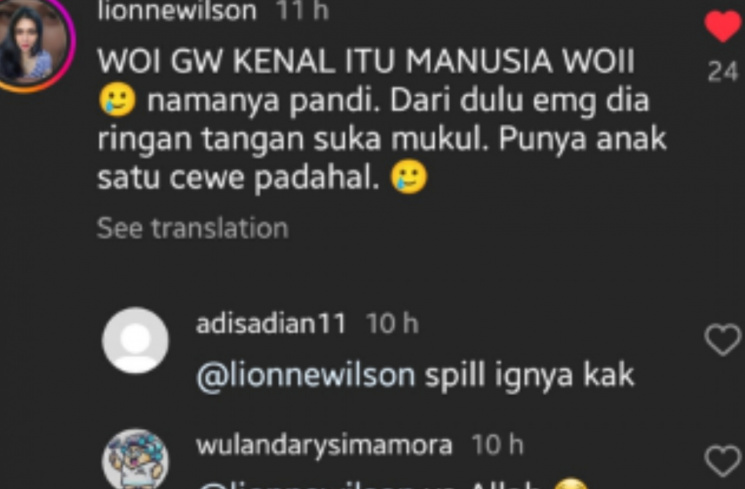Select the "spill ignya kak" reply text

point(529,376)
